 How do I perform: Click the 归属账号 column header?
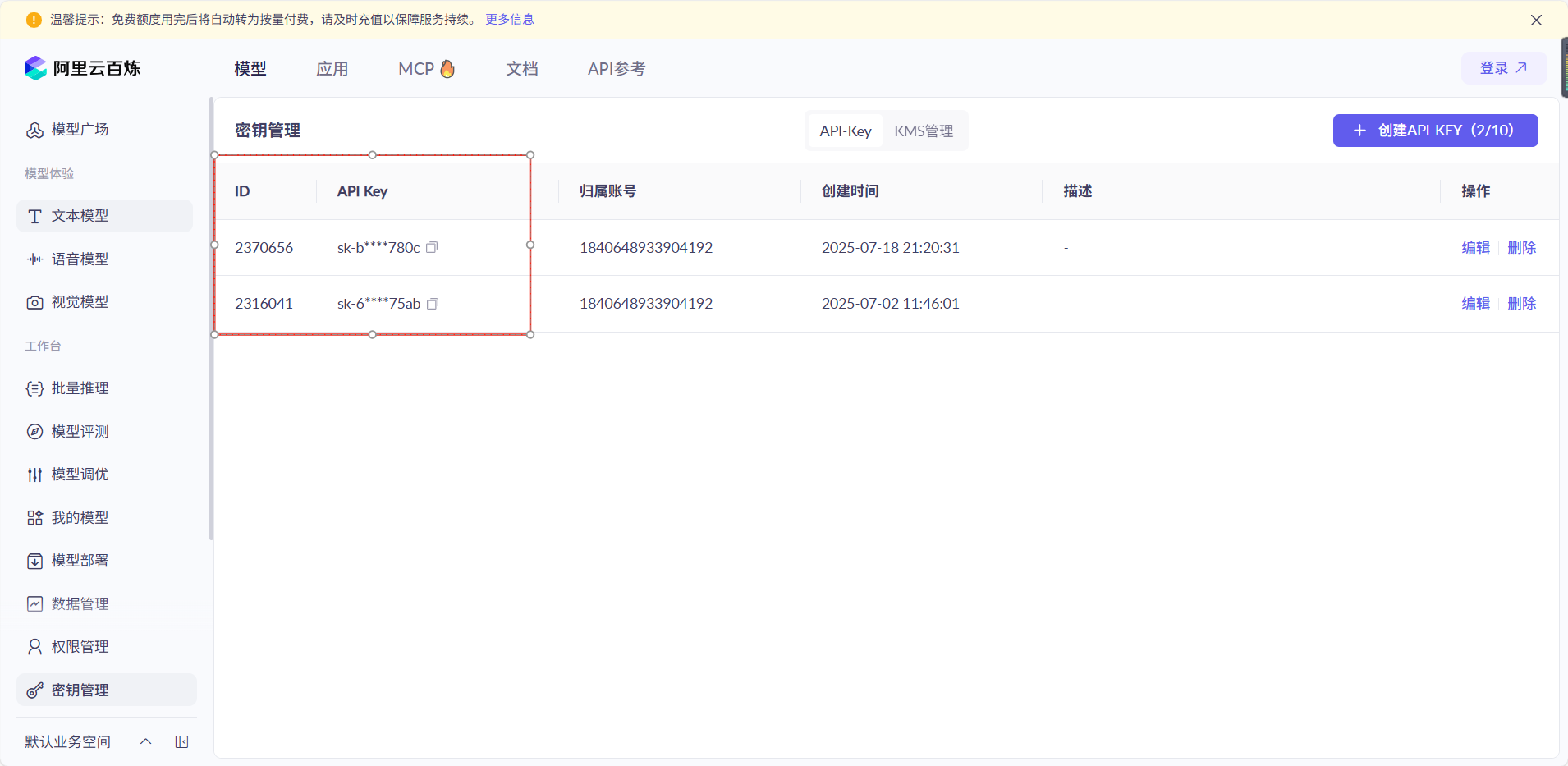point(607,191)
